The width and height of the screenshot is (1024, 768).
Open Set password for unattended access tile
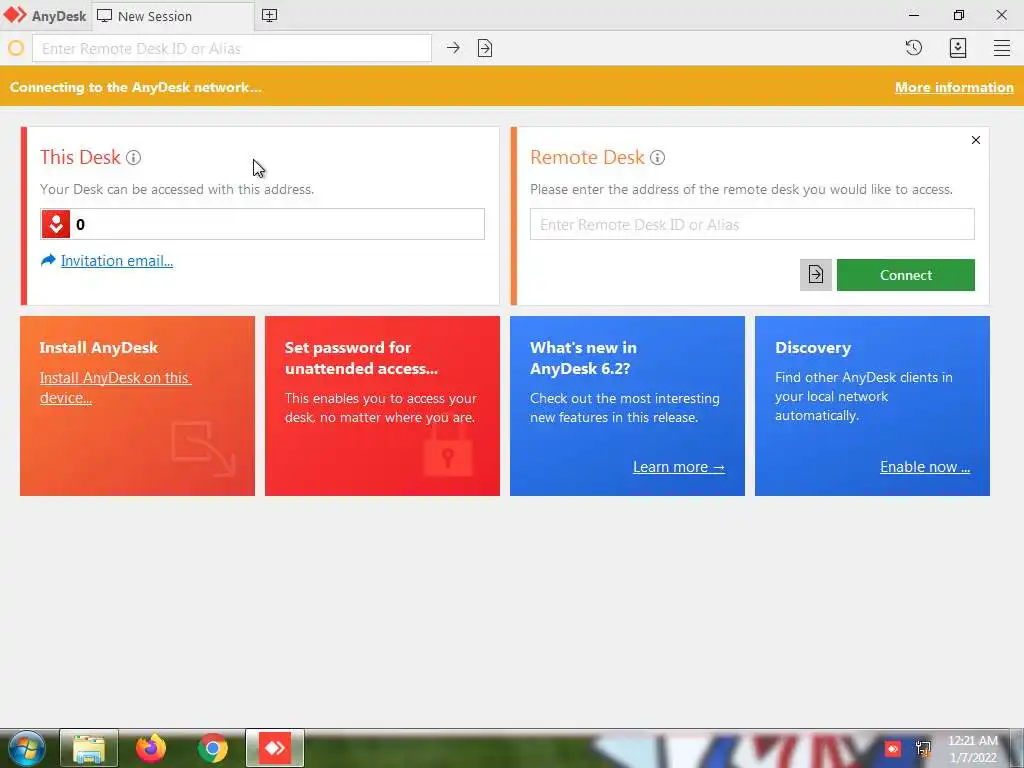click(x=382, y=406)
